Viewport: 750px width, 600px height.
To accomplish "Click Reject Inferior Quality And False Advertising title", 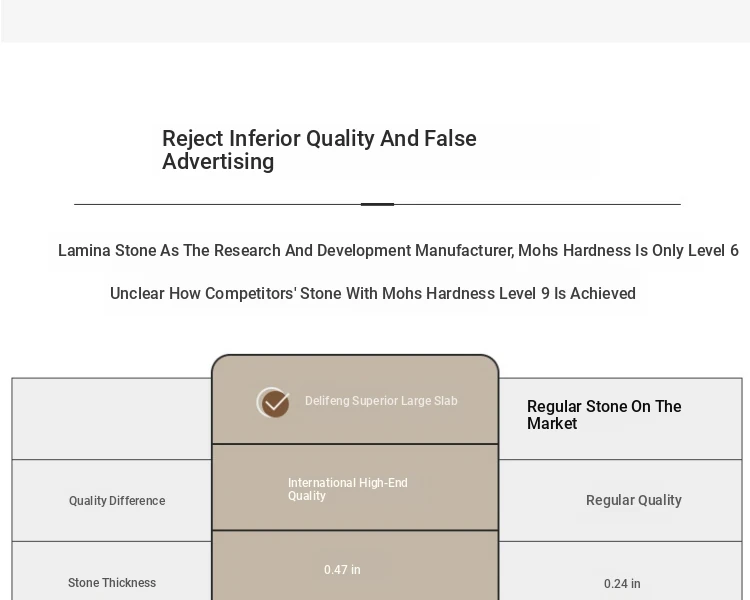I will pos(319,150).
